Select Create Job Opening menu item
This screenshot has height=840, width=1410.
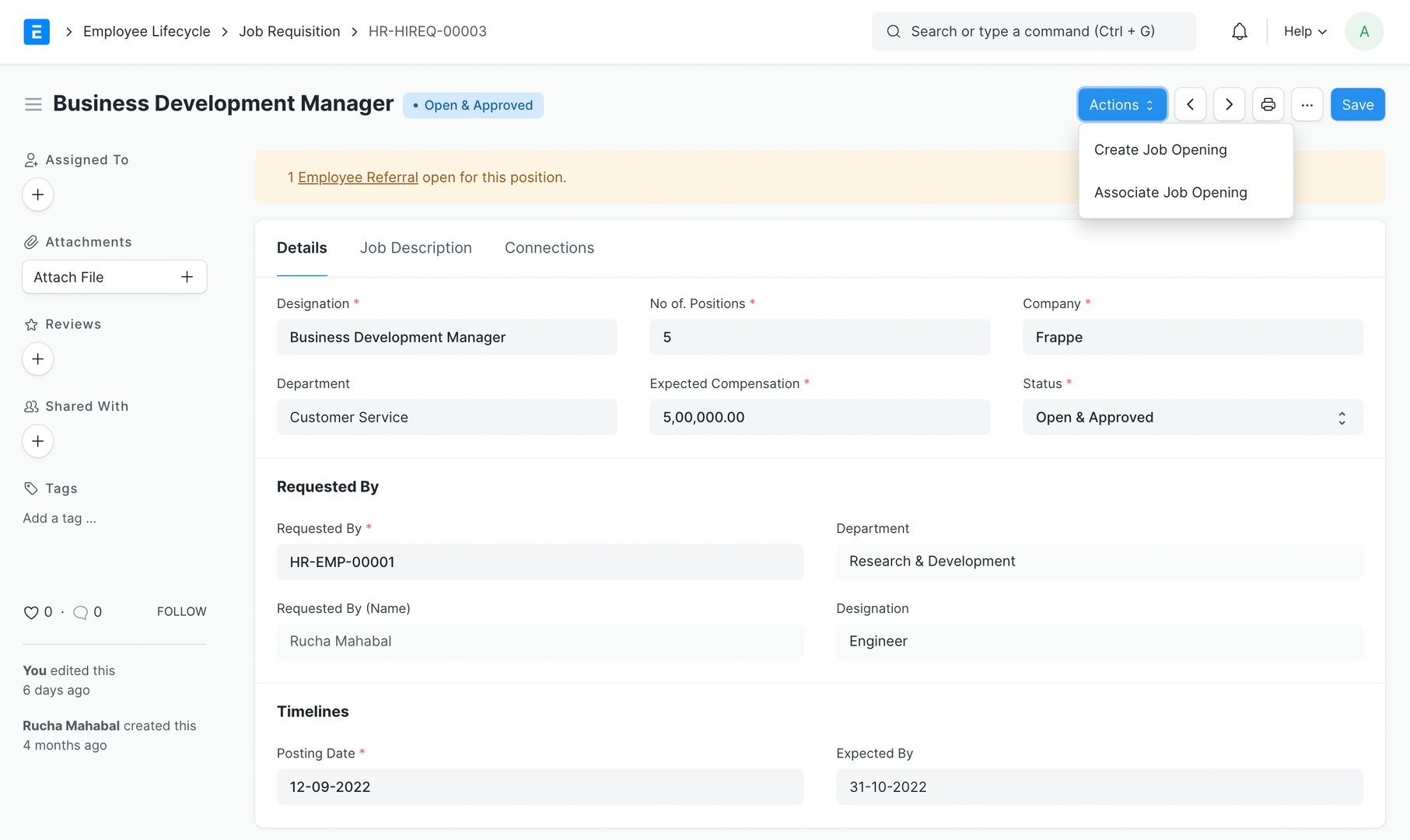(1160, 150)
